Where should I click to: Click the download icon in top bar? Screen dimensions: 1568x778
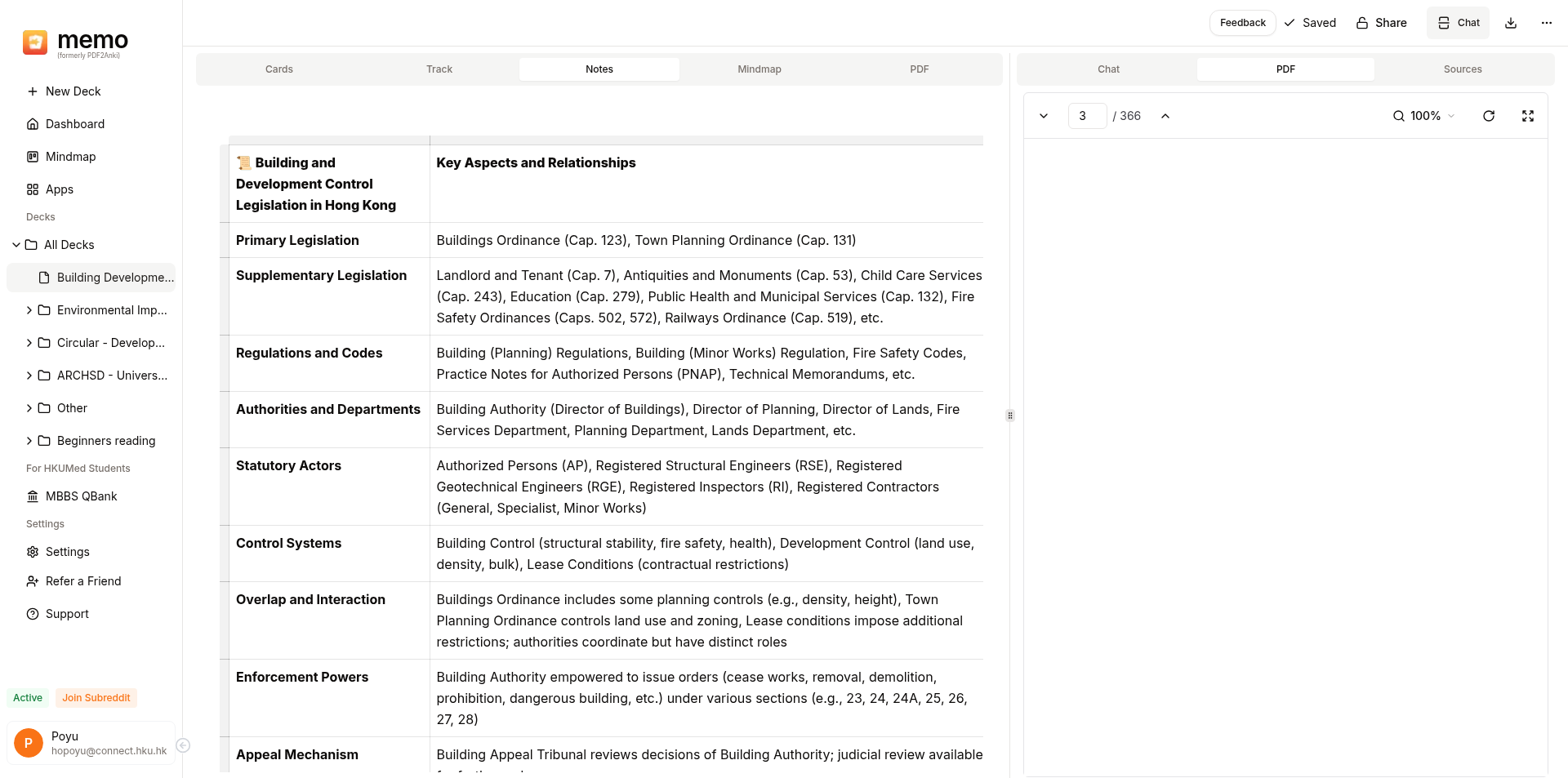pos(1511,23)
